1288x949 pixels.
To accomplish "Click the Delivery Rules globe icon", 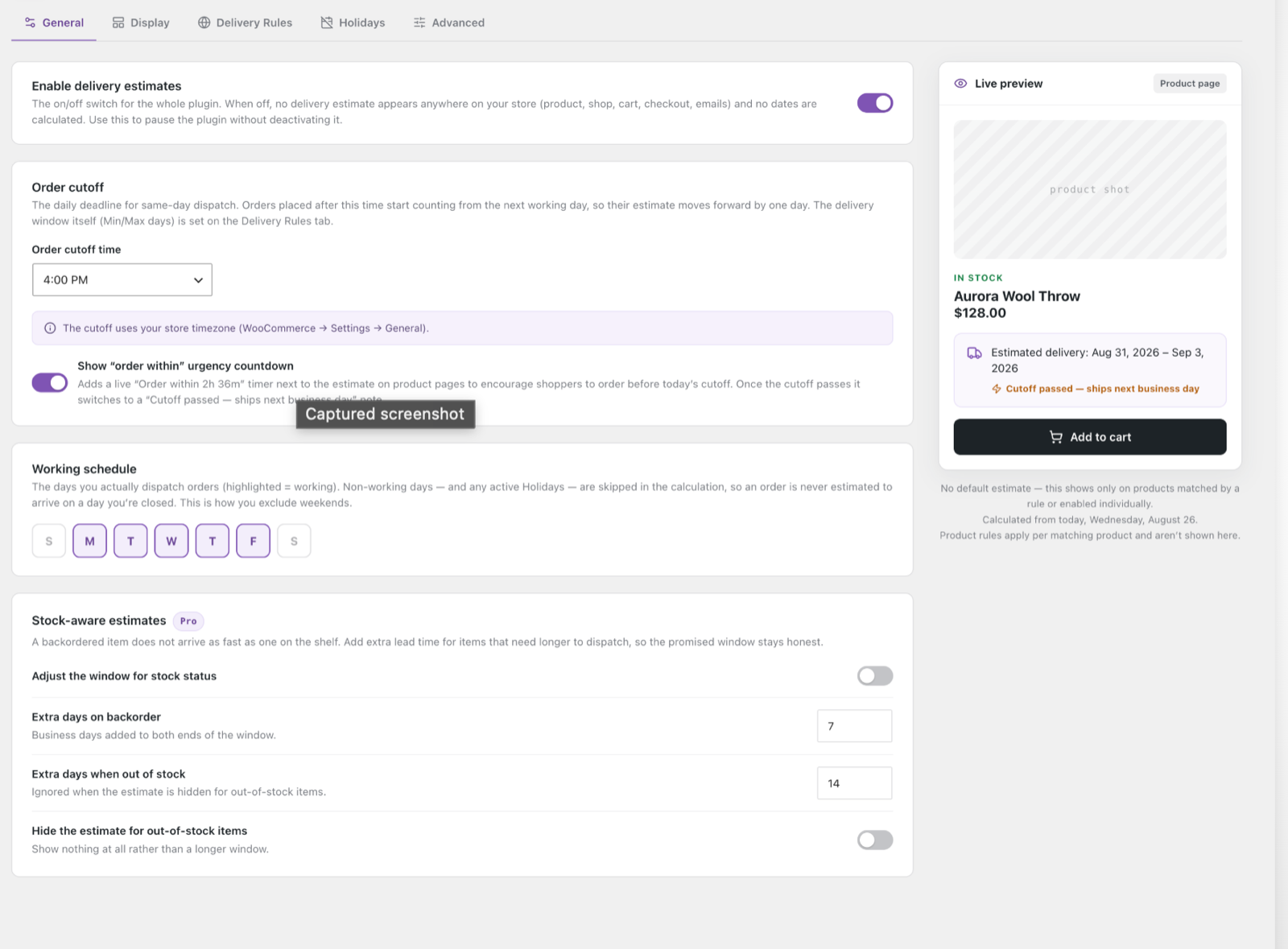I will (x=204, y=23).
